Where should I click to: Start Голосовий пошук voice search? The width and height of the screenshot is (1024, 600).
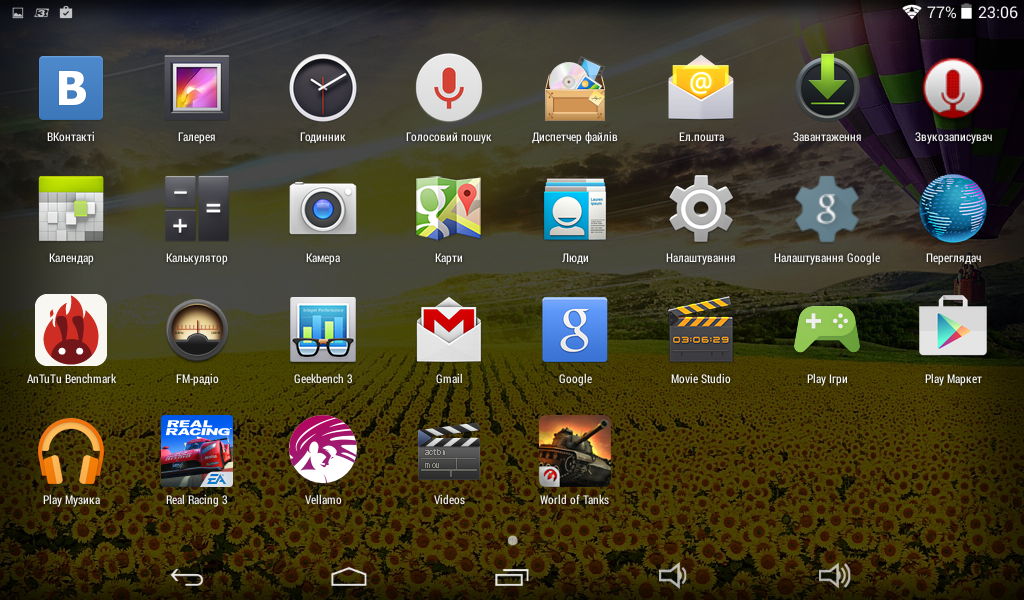pyautogui.click(x=449, y=88)
